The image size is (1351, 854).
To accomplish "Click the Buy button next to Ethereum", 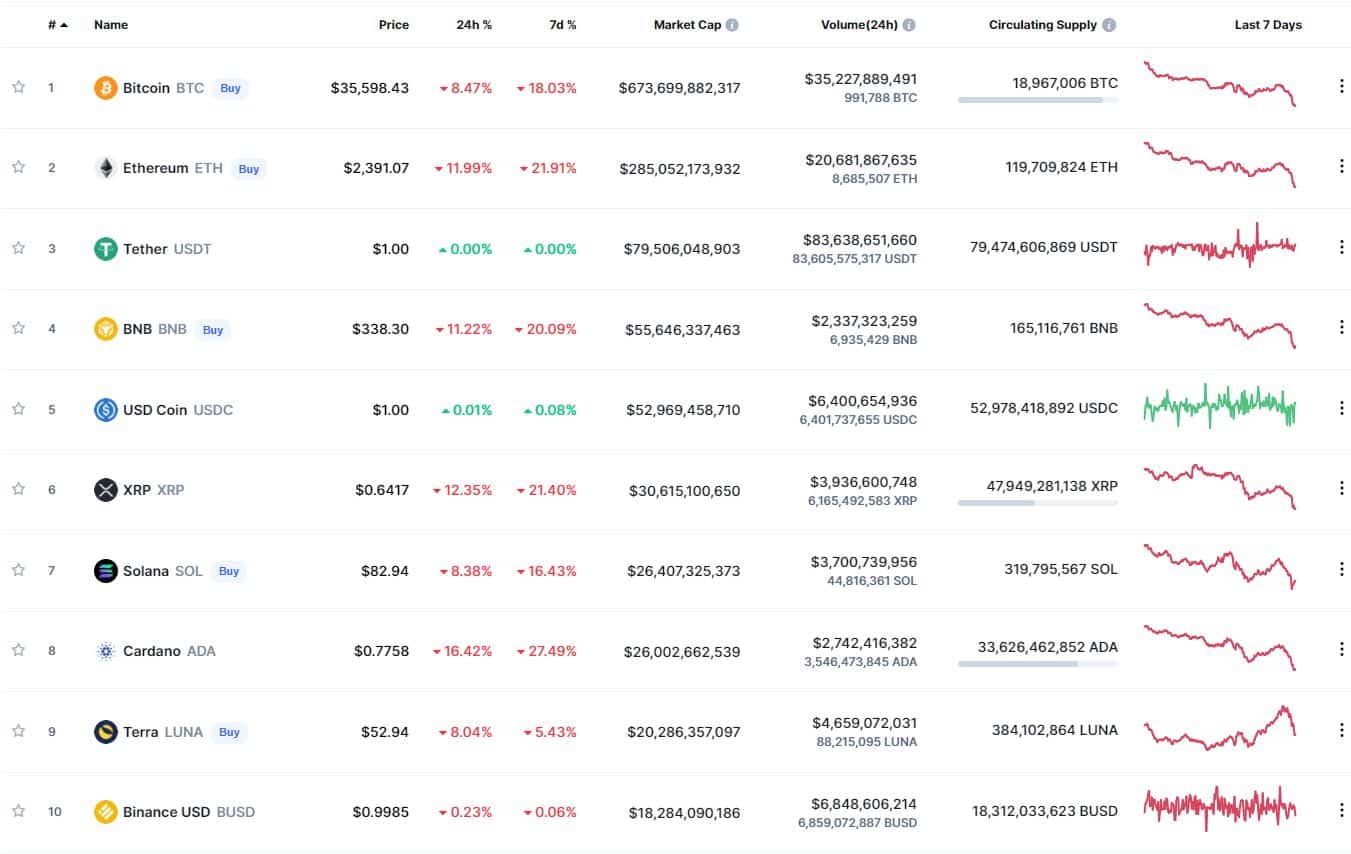I will [x=249, y=169].
